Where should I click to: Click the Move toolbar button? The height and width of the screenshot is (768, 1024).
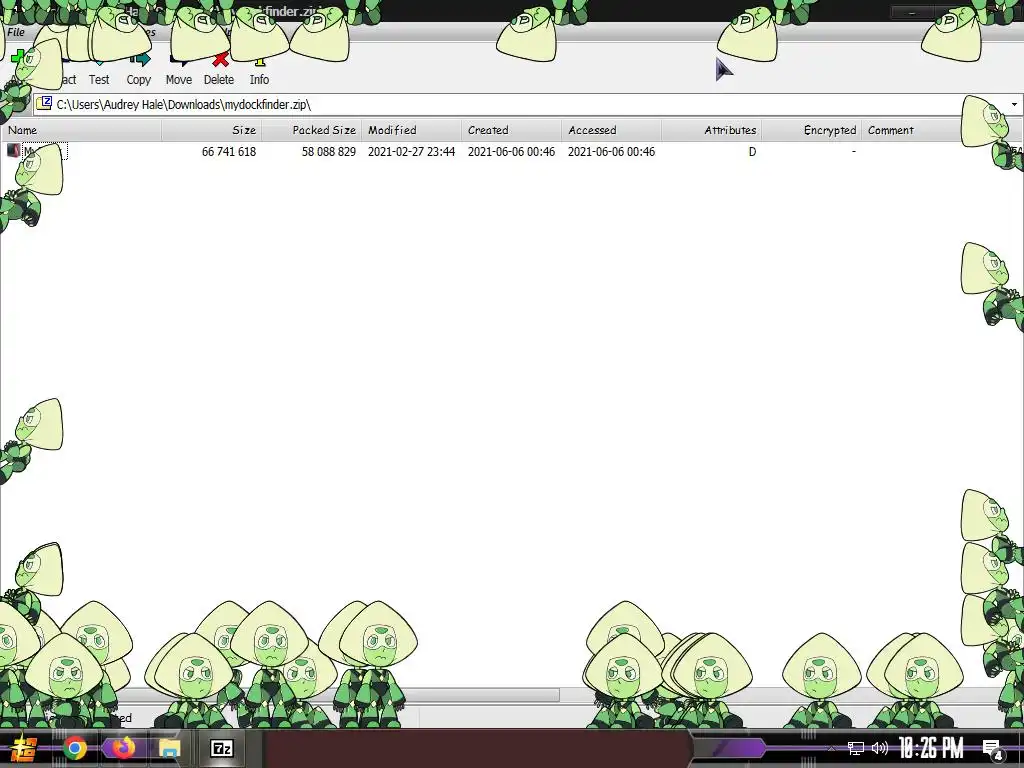click(x=178, y=71)
